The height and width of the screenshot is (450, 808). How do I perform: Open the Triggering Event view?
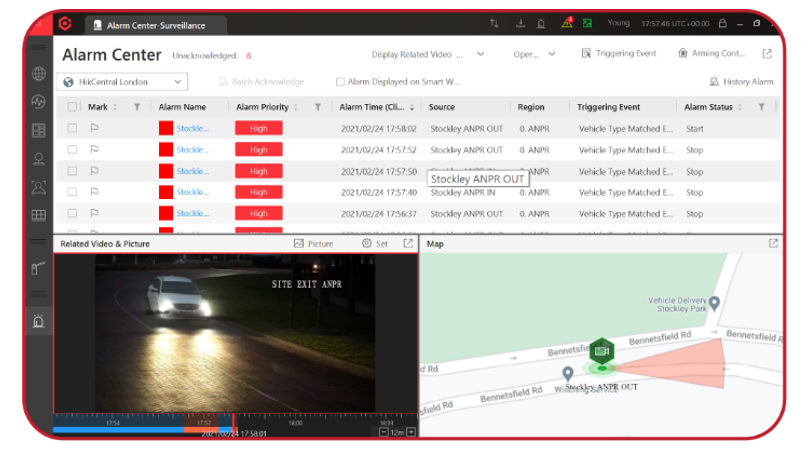tap(618, 53)
